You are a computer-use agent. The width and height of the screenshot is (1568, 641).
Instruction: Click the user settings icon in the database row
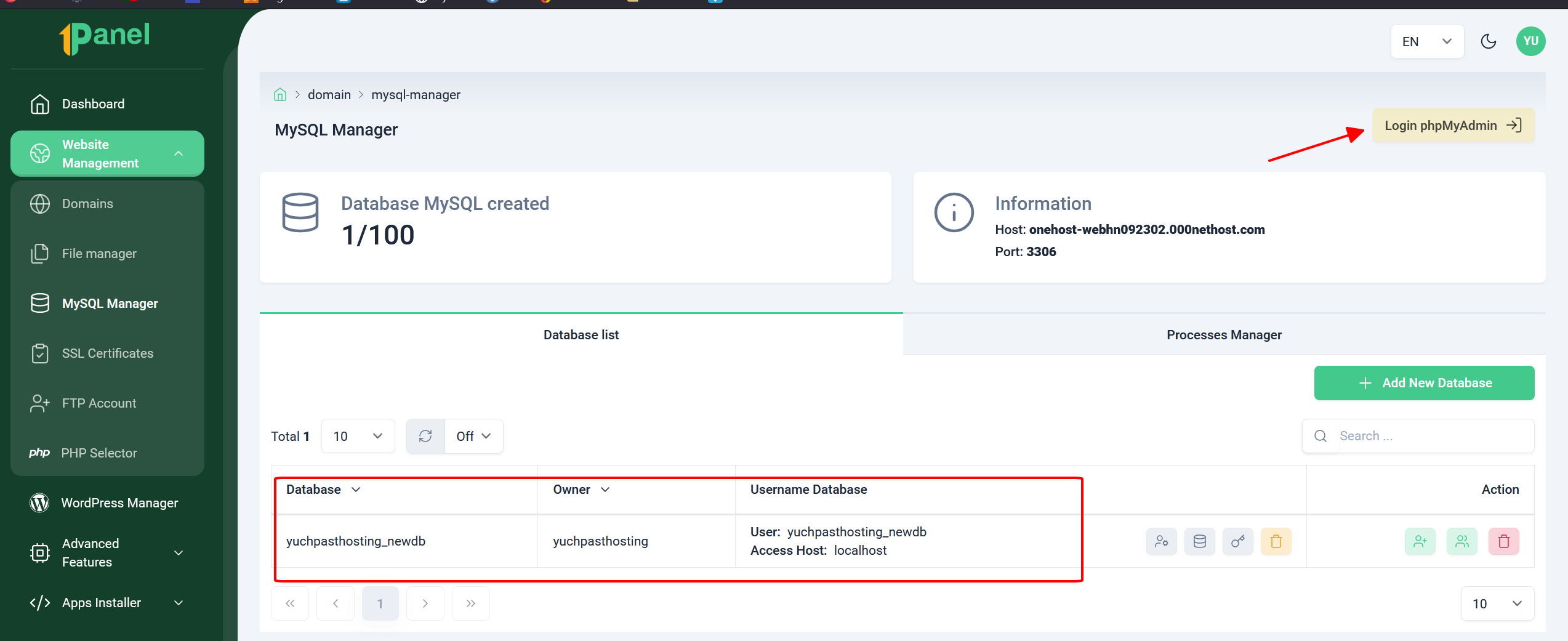click(x=1161, y=541)
